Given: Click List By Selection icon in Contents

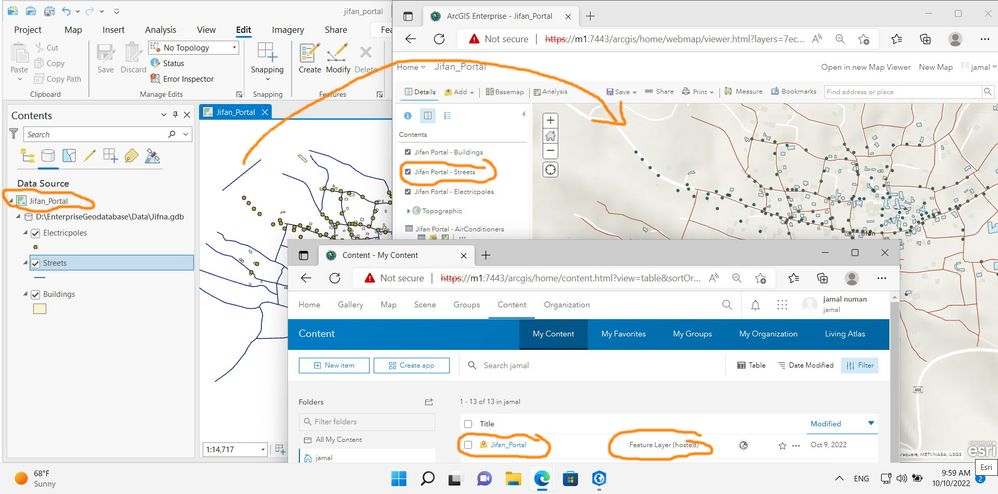Looking at the screenshot, I should (x=69, y=155).
